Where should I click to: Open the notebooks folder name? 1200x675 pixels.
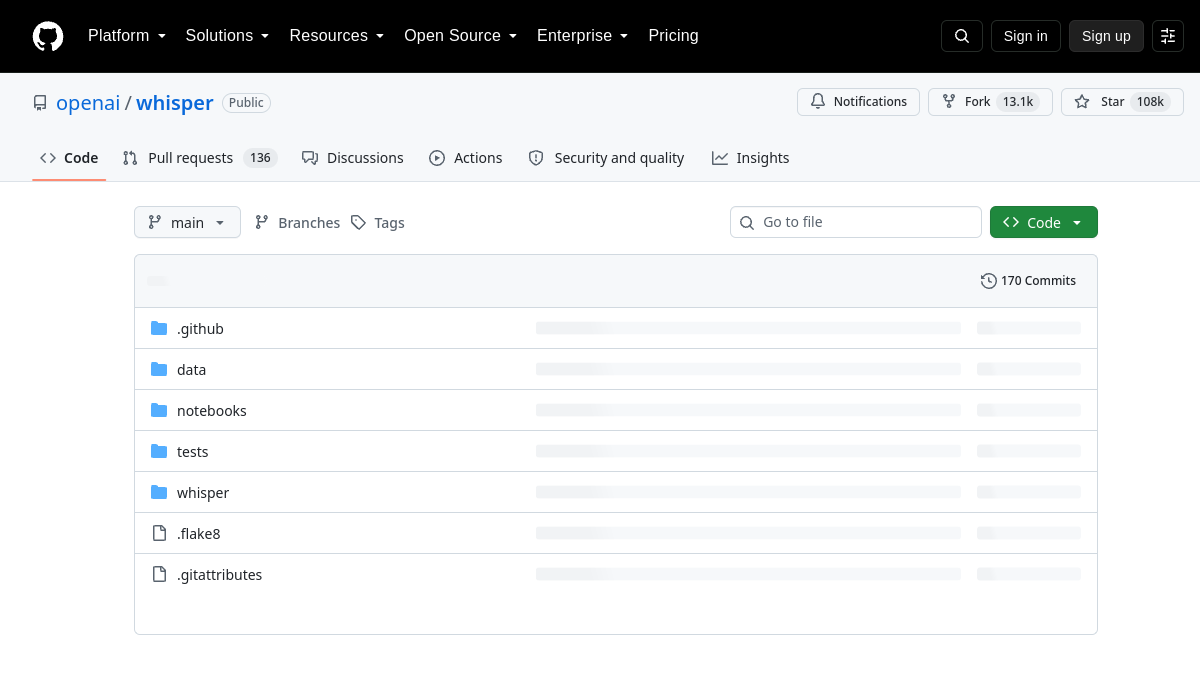click(212, 411)
